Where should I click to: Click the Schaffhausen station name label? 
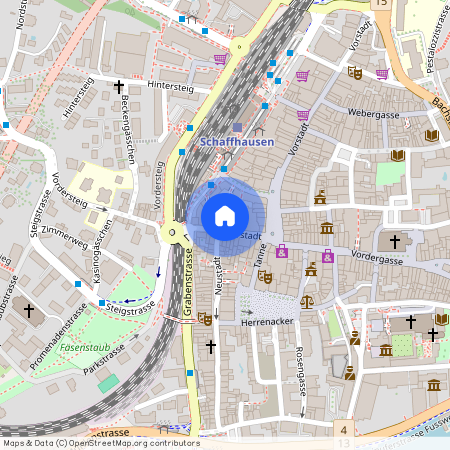(x=237, y=142)
